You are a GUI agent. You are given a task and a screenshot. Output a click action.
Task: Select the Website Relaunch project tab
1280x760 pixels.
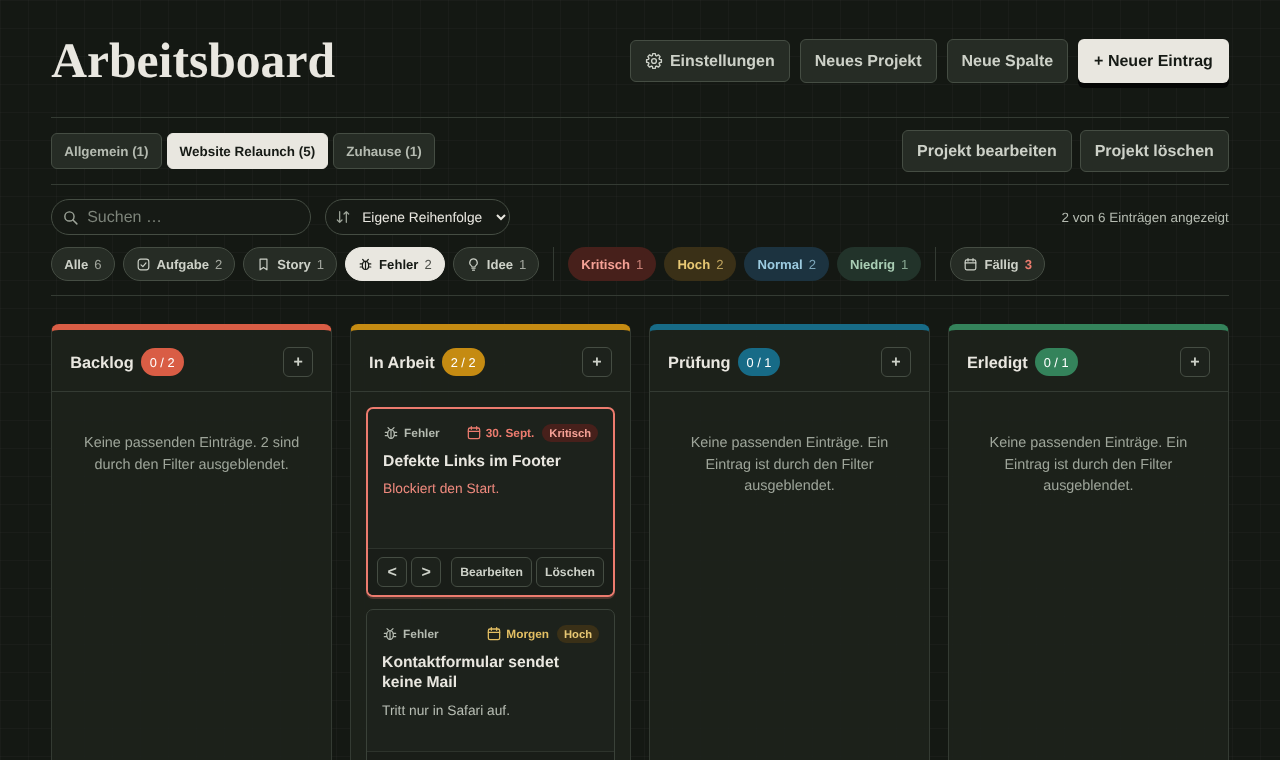click(247, 151)
